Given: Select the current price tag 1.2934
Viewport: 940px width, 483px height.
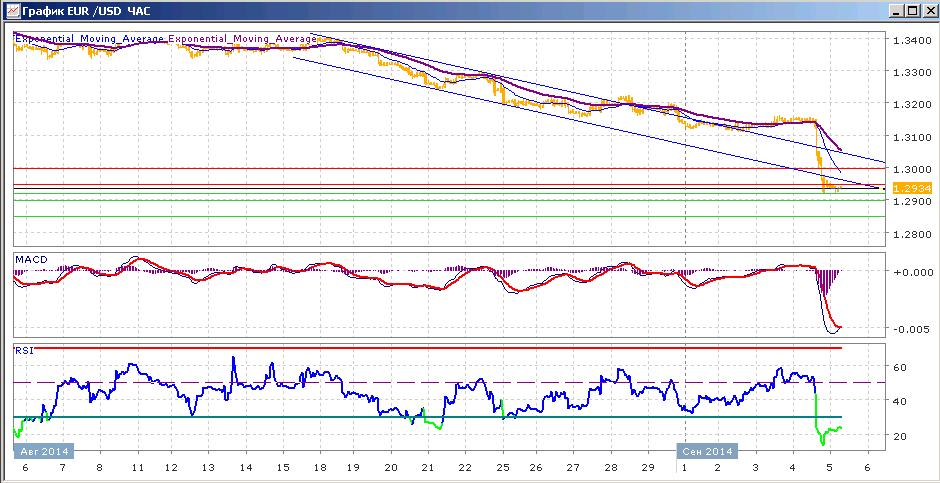Looking at the screenshot, I should coord(911,188).
